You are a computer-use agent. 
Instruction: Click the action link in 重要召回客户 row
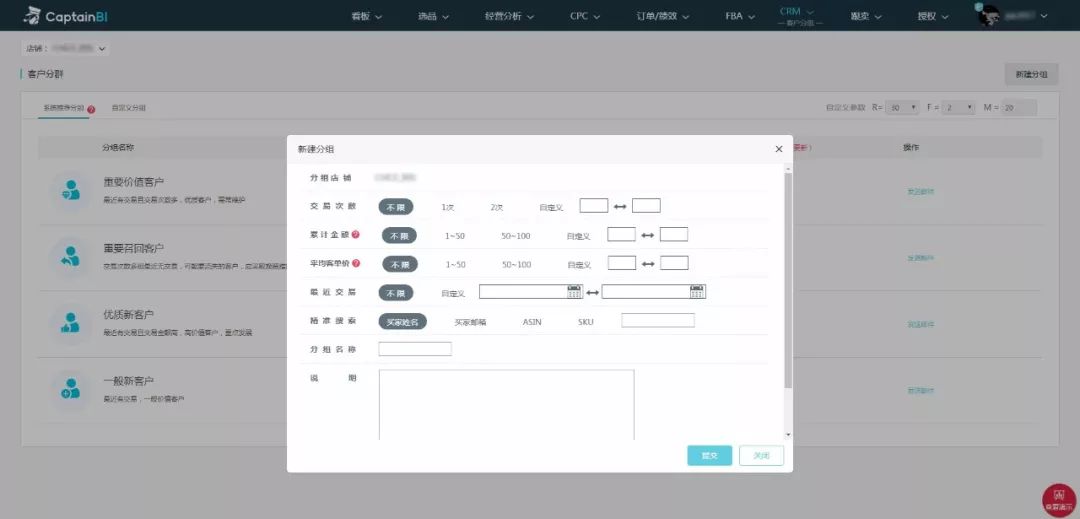920,258
